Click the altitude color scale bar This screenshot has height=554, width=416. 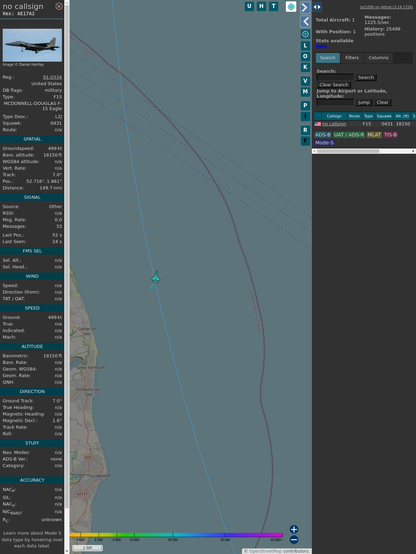176,535
